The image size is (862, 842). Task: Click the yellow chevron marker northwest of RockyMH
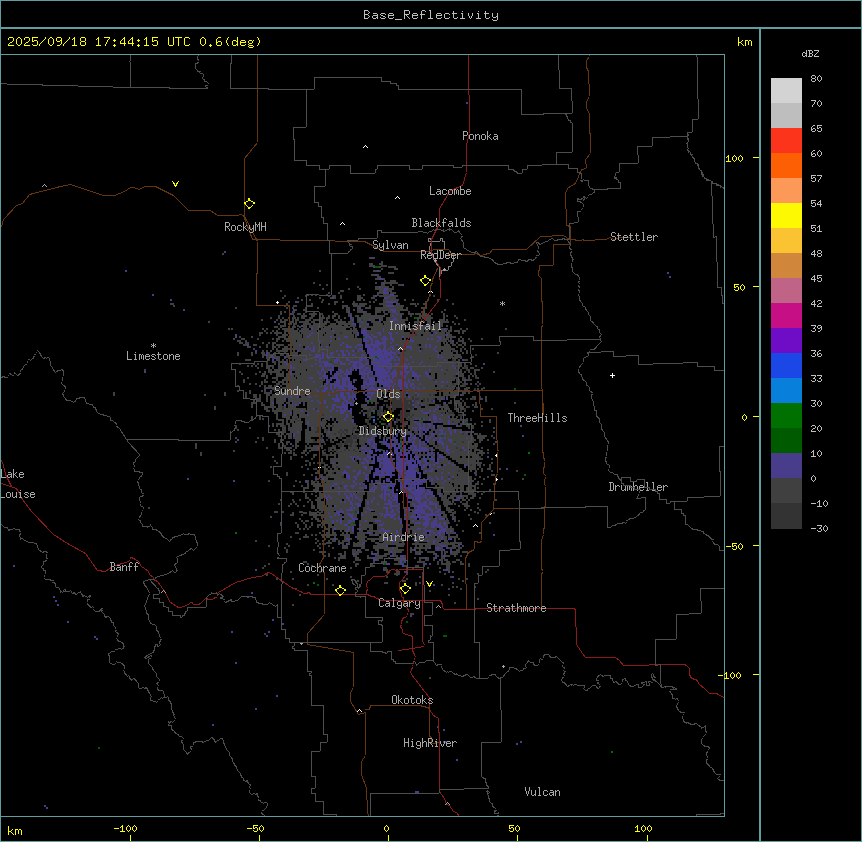coord(175,184)
